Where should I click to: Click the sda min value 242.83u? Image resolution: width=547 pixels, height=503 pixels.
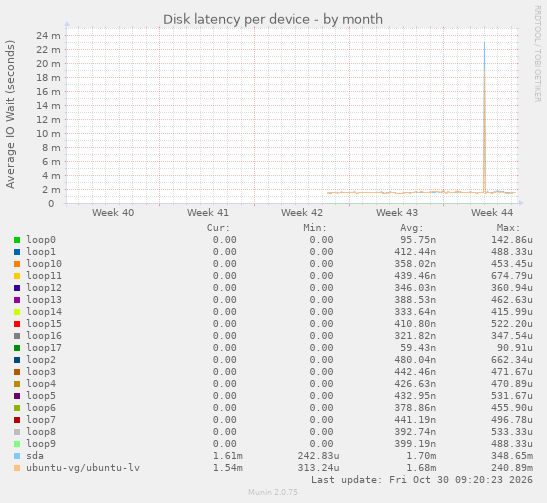(319, 456)
